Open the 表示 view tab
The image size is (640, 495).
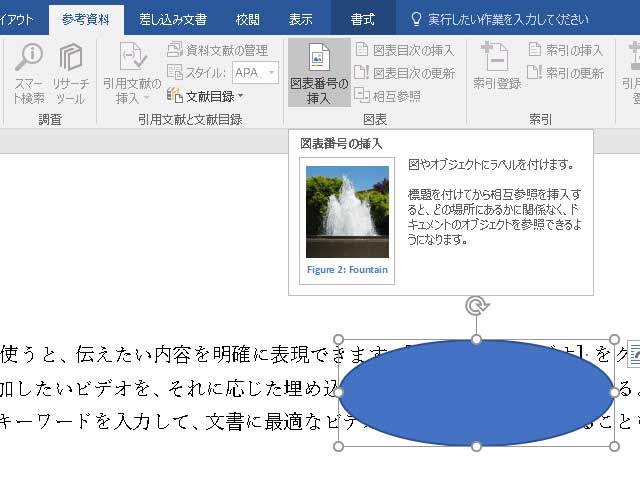click(300, 19)
